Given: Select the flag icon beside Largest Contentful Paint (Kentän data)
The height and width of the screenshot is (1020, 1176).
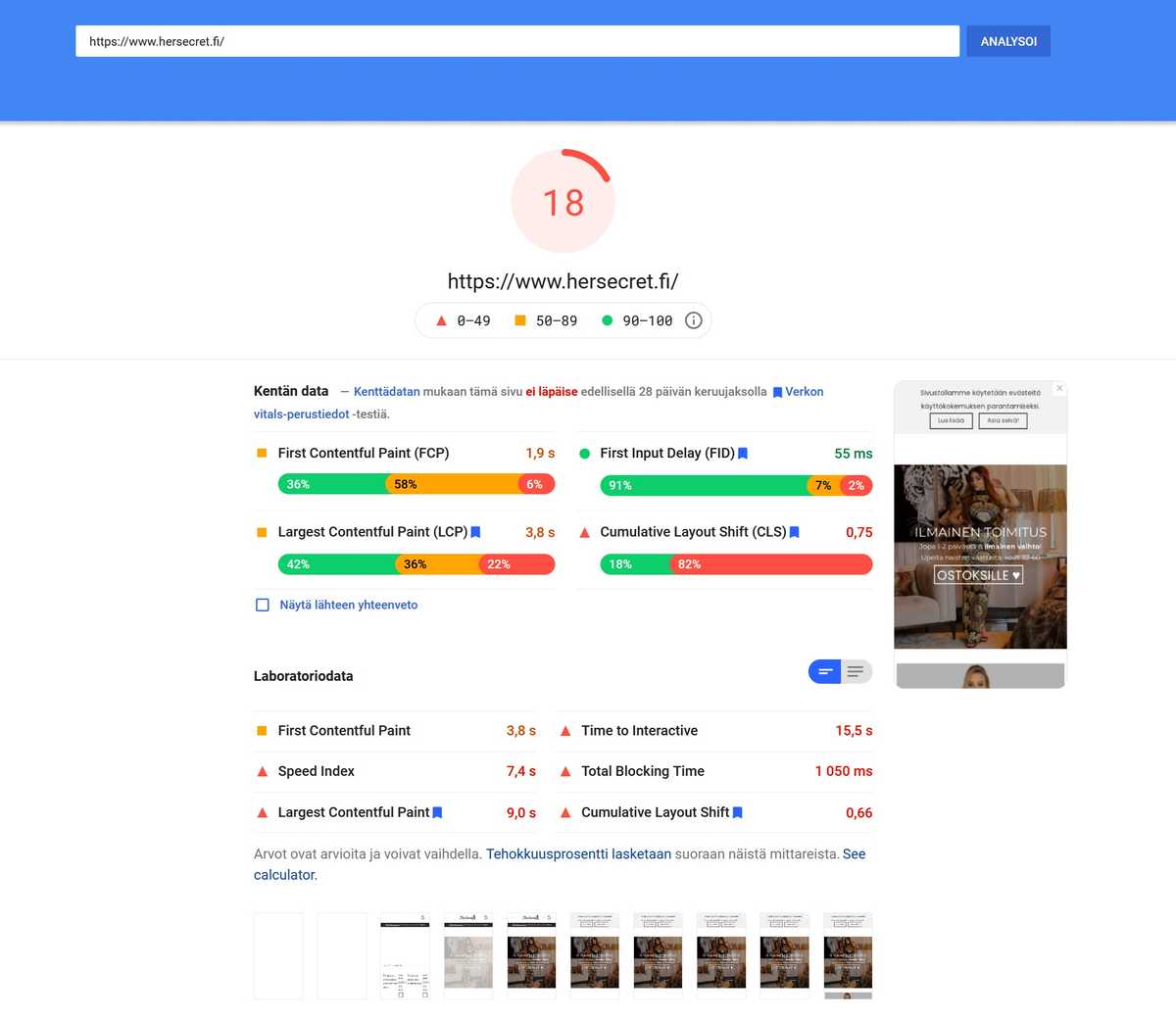Looking at the screenshot, I should pyautogui.click(x=475, y=532).
